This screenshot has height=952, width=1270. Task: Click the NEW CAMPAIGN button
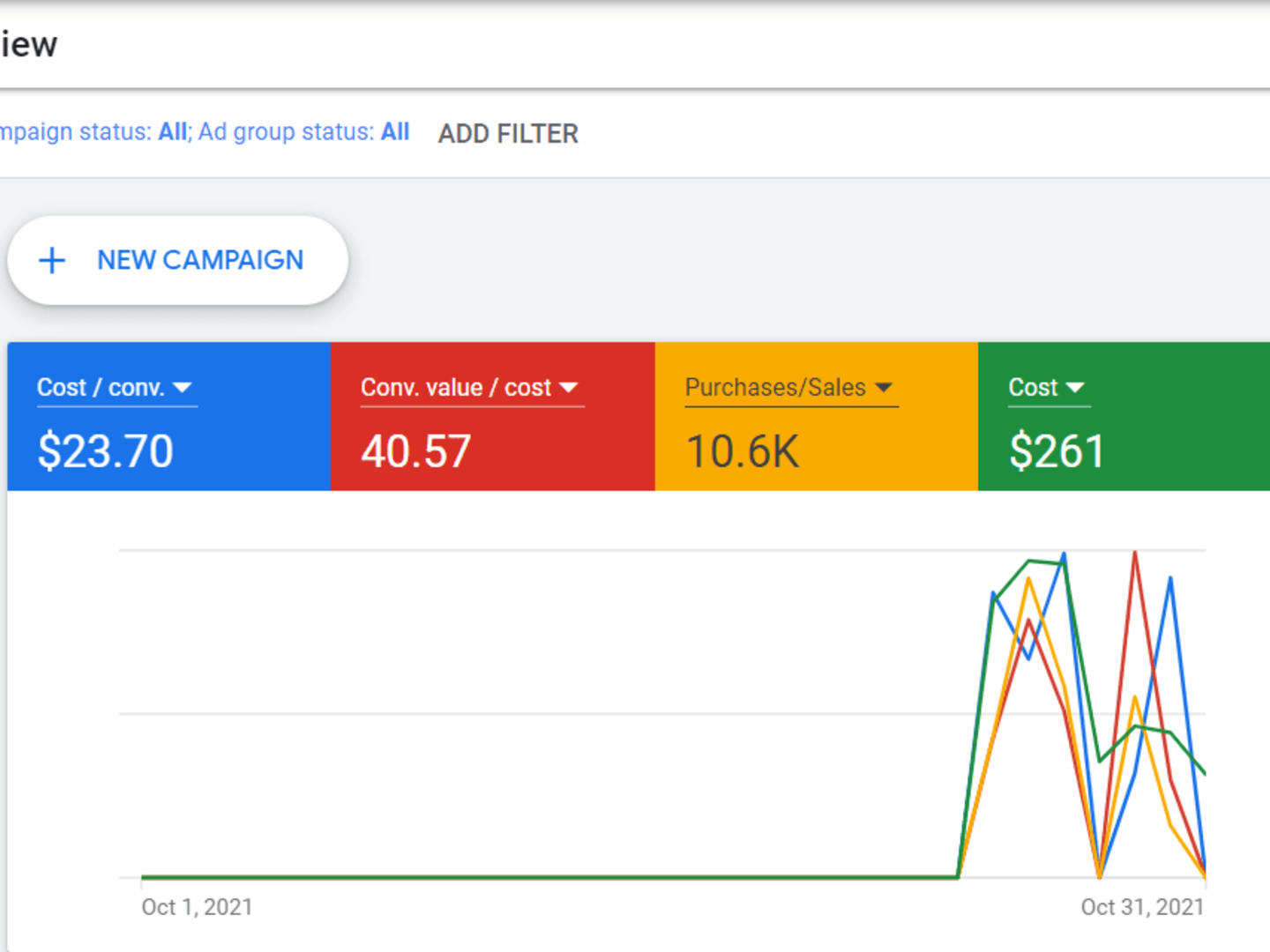click(178, 260)
